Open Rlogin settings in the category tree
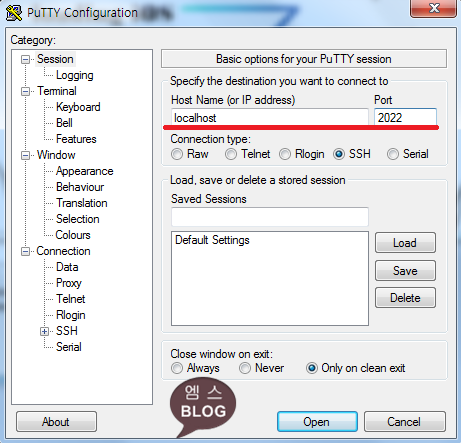Viewport: 461px width, 443px height. point(71,315)
